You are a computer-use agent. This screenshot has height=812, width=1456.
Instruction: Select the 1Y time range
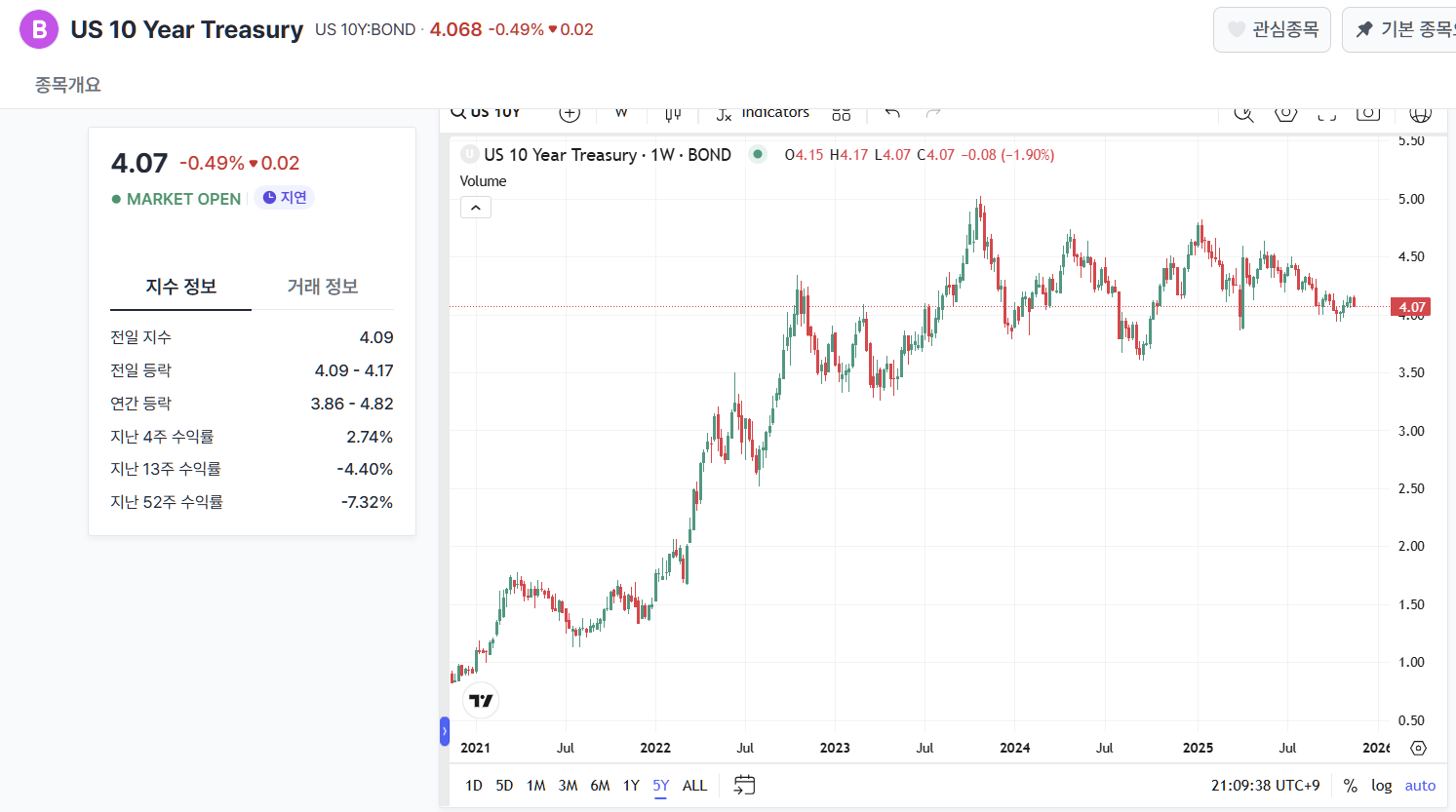[631, 786]
